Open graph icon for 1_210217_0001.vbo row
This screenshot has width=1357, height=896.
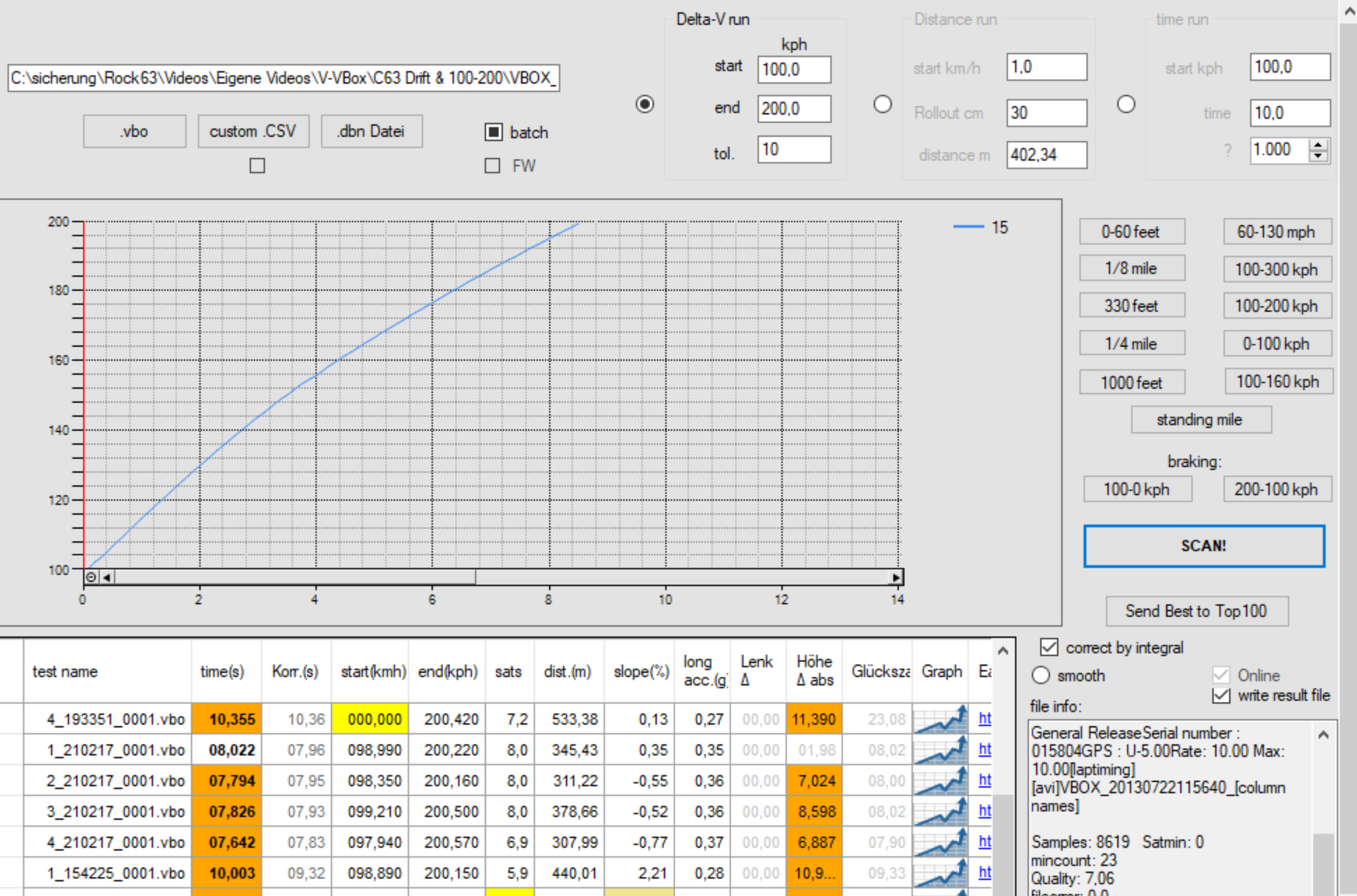tap(940, 750)
